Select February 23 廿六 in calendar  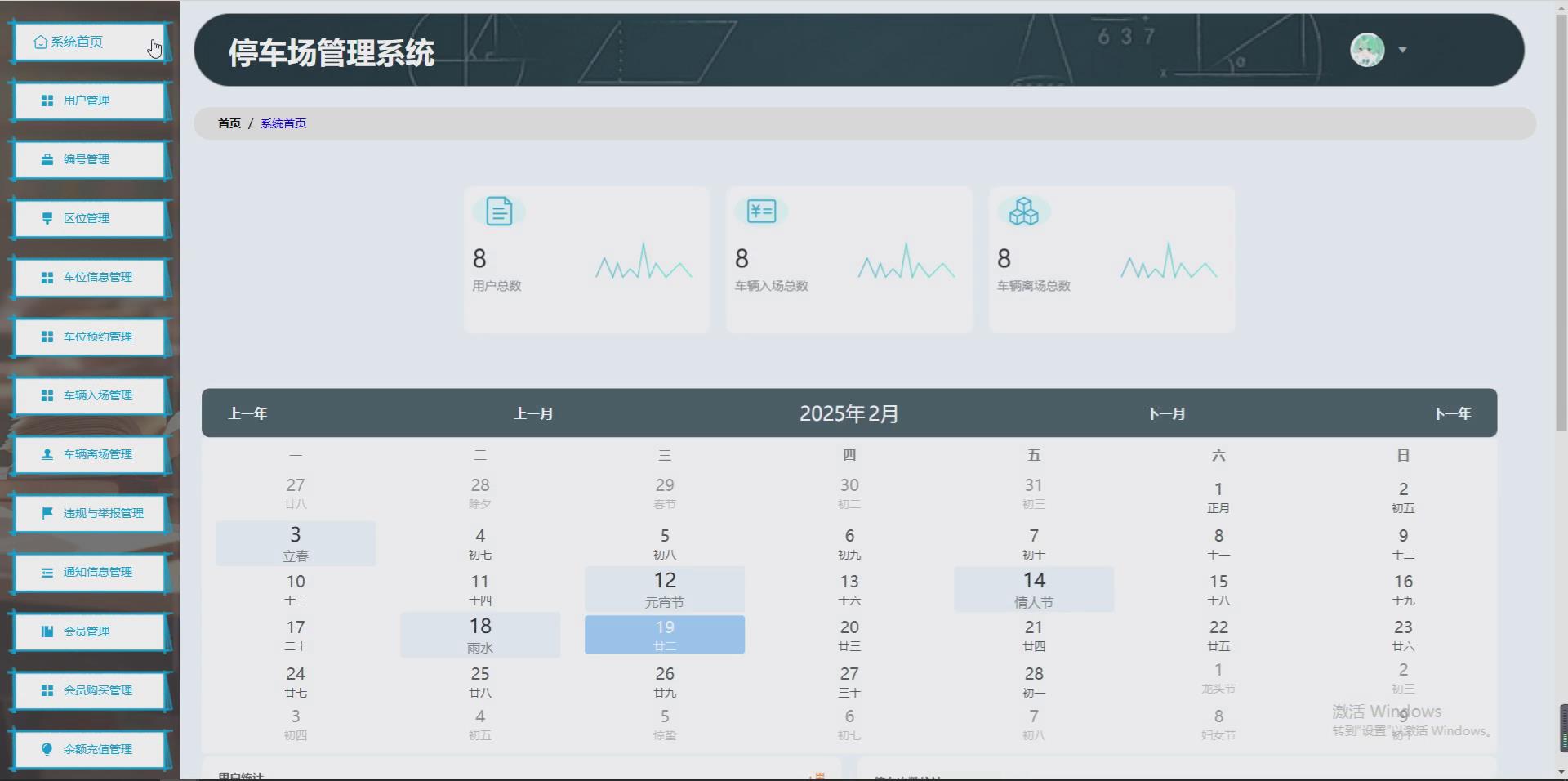(1403, 635)
